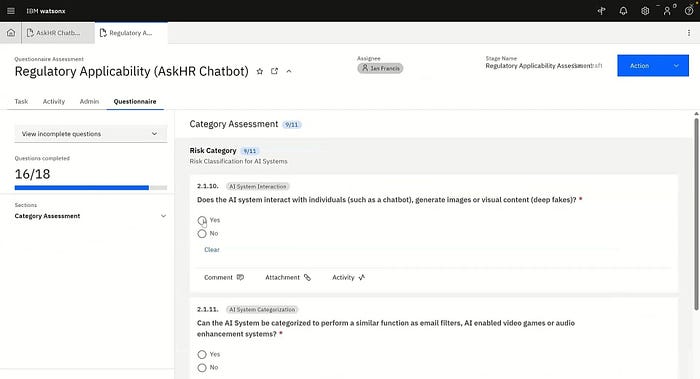Open the Action dropdown arrow
The height and width of the screenshot is (379, 700).
point(676,66)
